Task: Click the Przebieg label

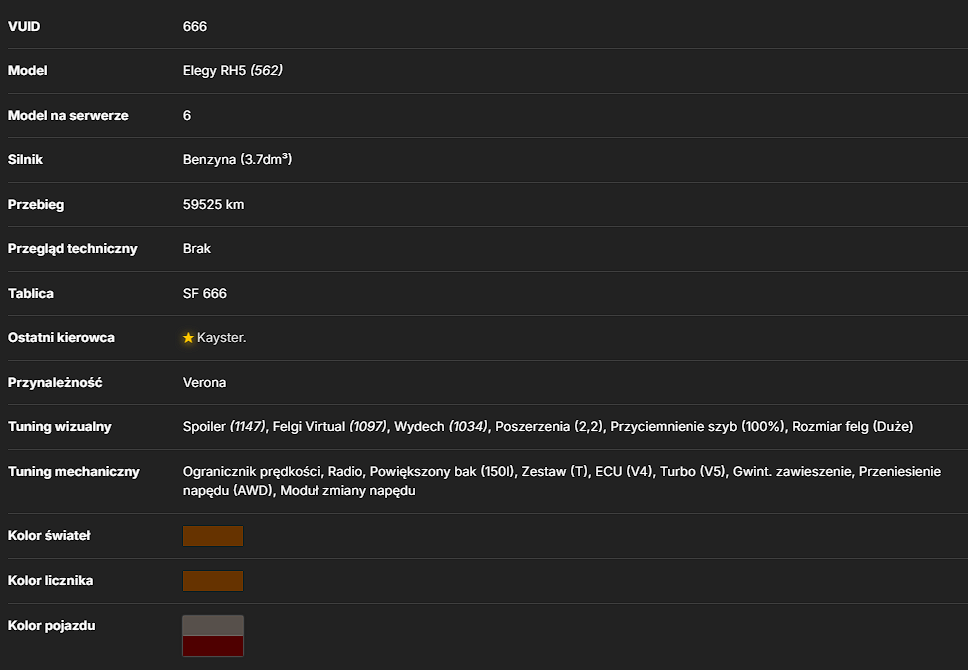Action: [36, 204]
